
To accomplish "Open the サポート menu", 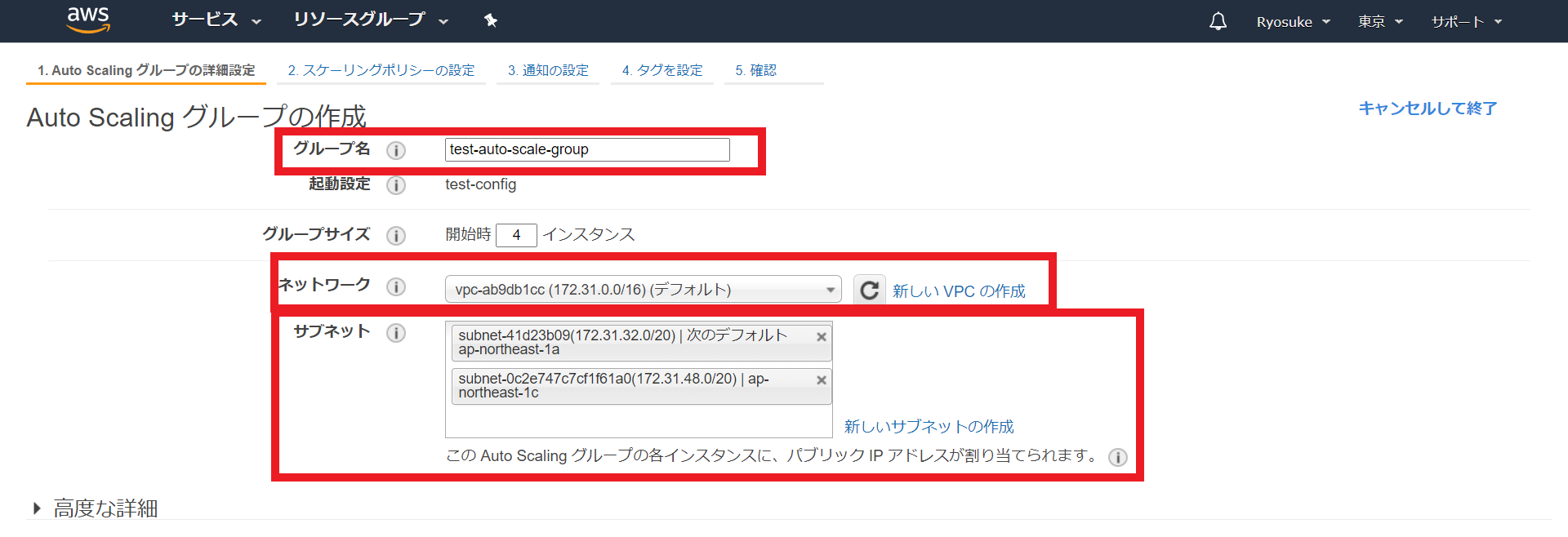I will (x=1467, y=22).
